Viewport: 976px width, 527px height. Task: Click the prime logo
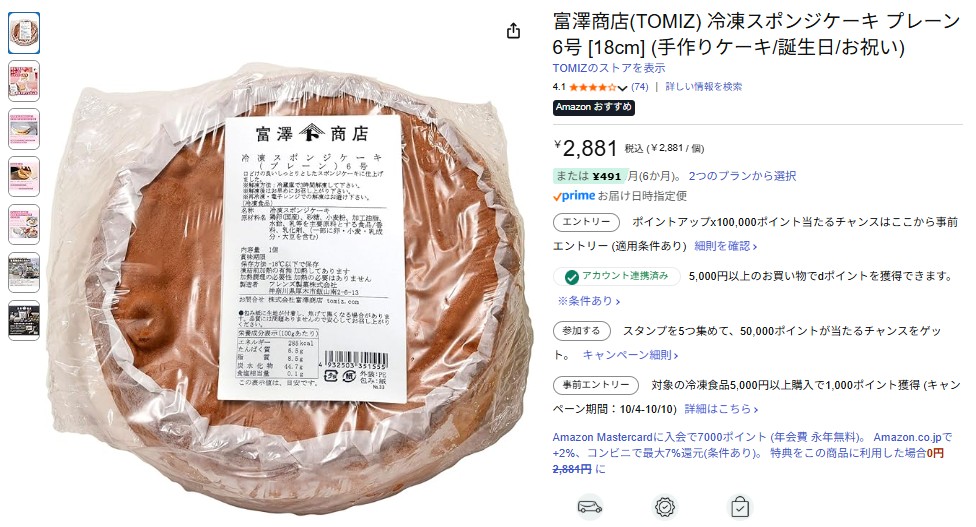tap(574, 196)
